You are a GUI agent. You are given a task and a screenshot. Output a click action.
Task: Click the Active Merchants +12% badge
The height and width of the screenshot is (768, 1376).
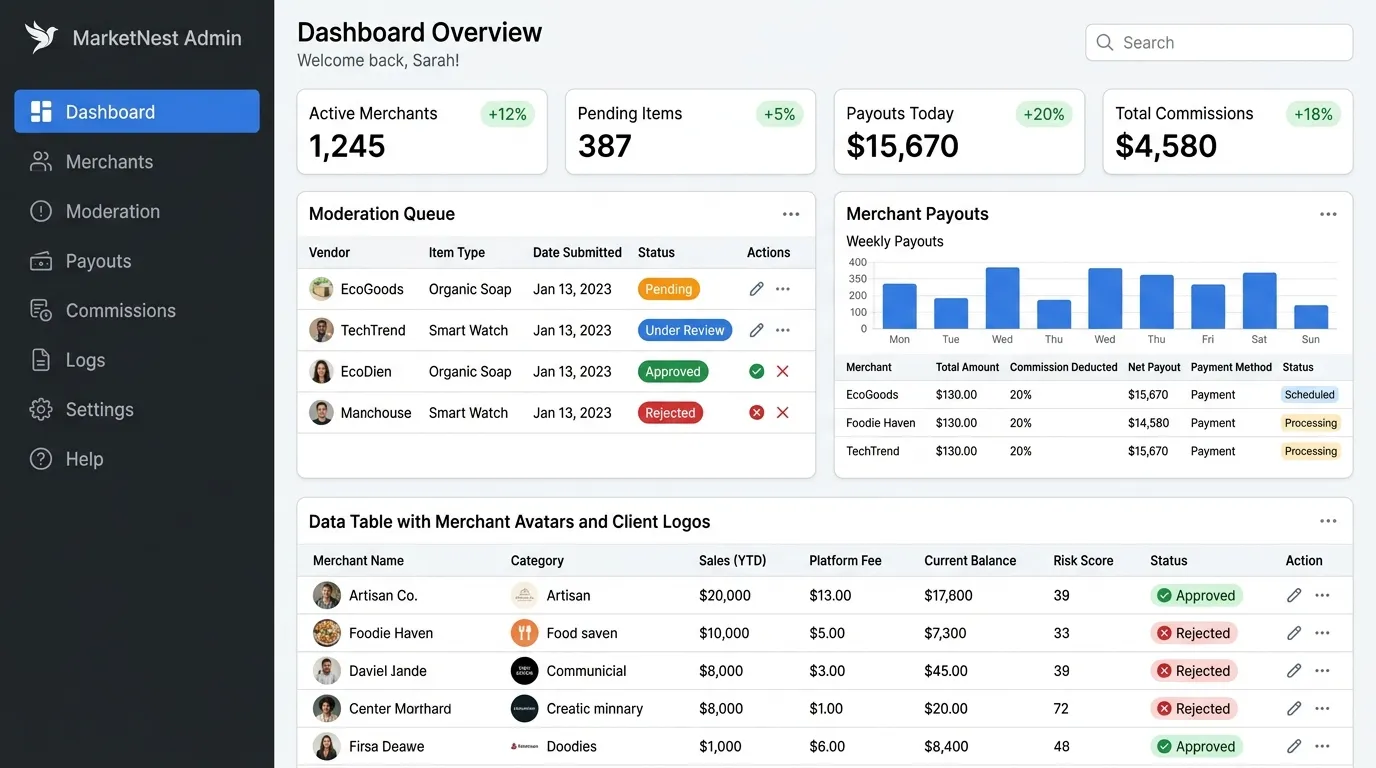point(508,114)
